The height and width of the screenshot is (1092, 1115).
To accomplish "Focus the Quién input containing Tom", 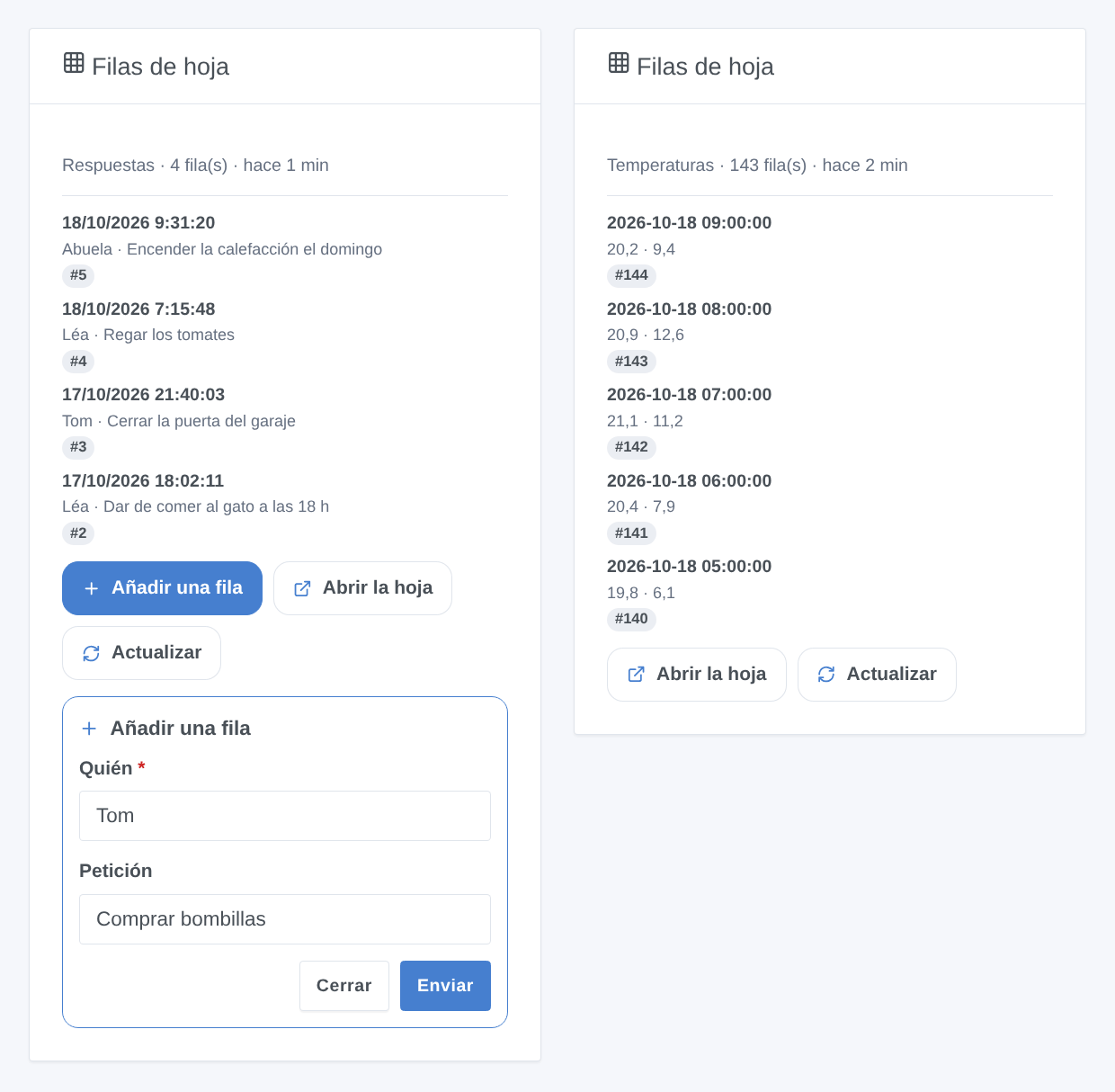I will tap(285, 816).
